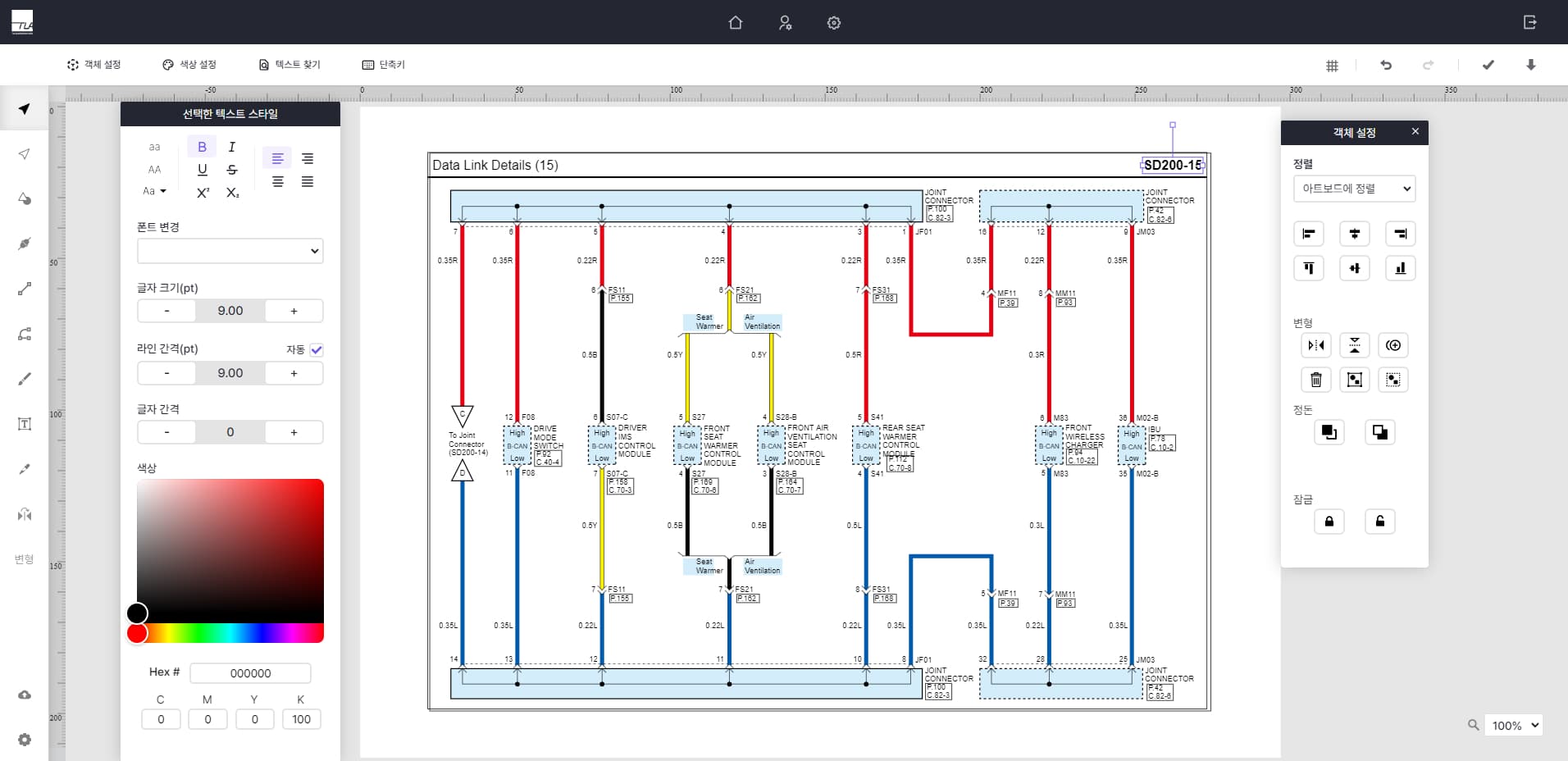Toggle underline text formatting
1568x761 pixels.
point(202,170)
